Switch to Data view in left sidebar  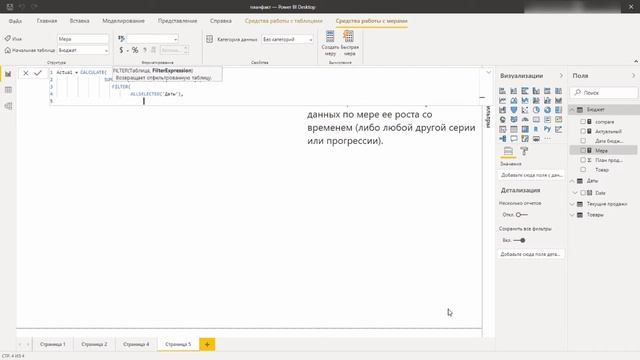[8, 90]
